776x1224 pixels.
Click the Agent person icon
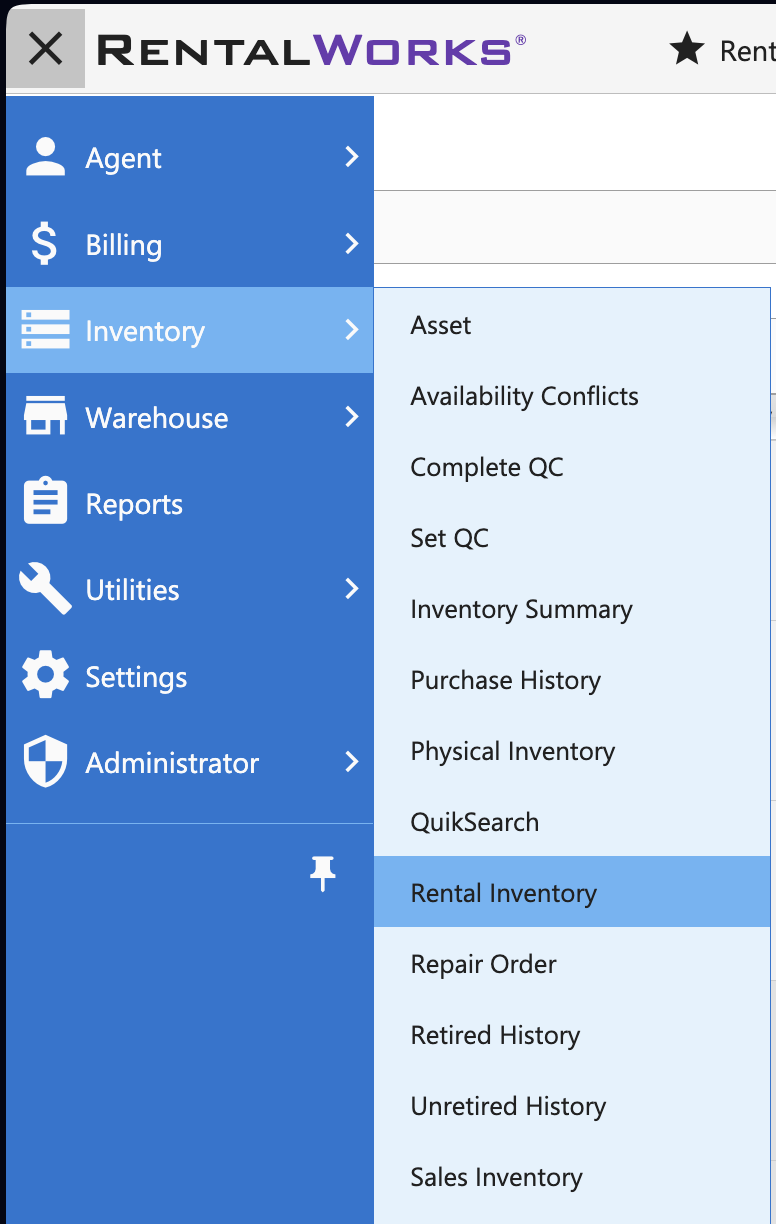point(45,157)
